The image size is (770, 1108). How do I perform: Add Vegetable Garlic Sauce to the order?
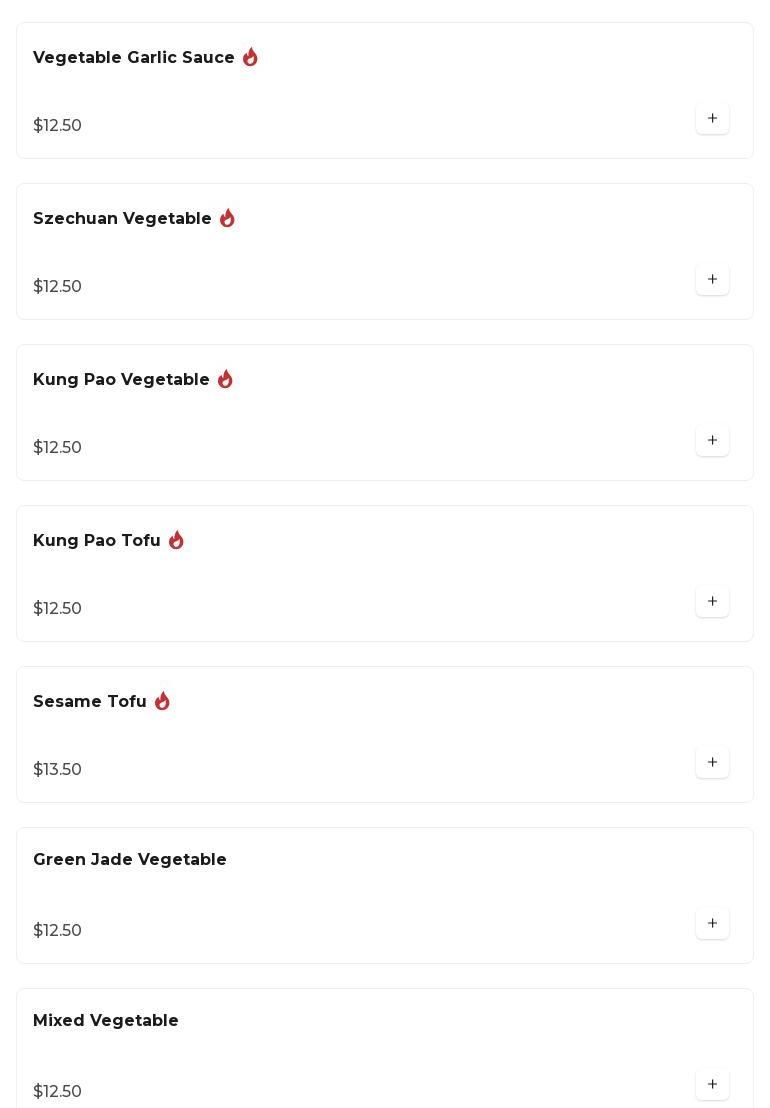coord(712,119)
